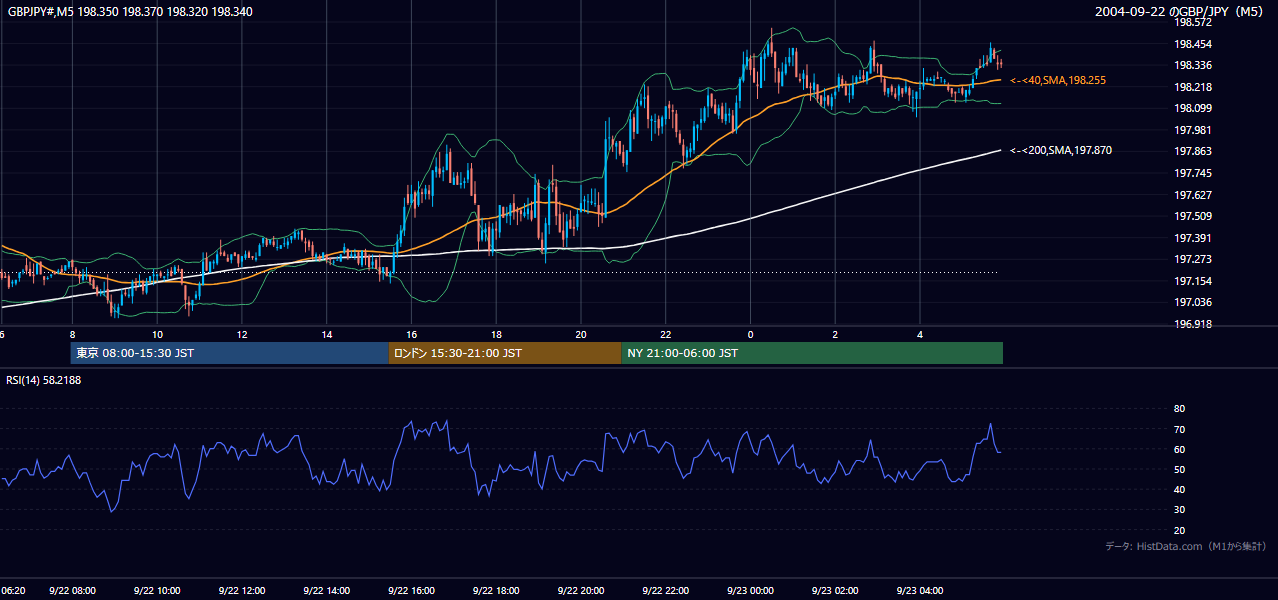The image size is (1278, 600).
Task: Click price axis value 197.036
Action: click(1193, 302)
